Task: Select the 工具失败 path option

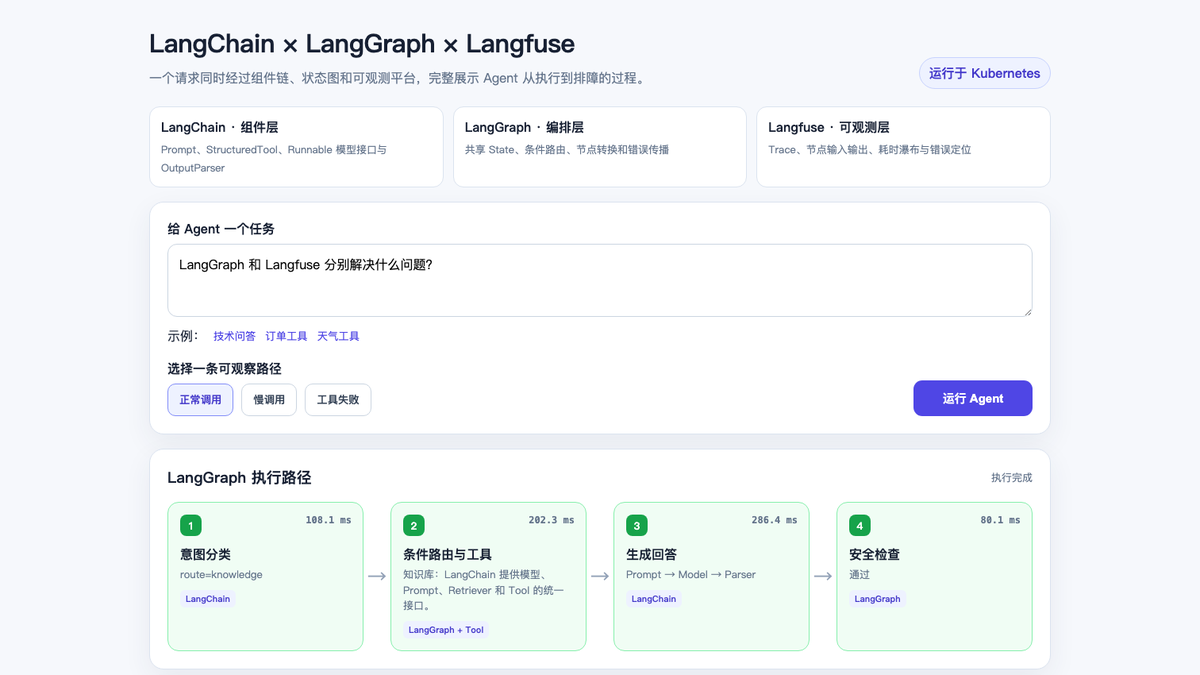Action: point(338,399)
